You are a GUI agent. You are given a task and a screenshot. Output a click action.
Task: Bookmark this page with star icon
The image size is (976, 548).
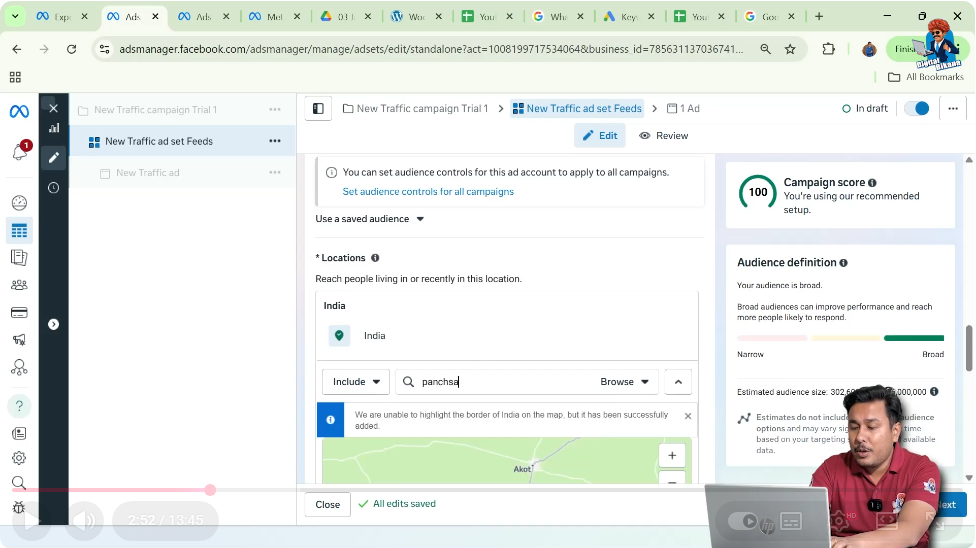tap(791, 49)
